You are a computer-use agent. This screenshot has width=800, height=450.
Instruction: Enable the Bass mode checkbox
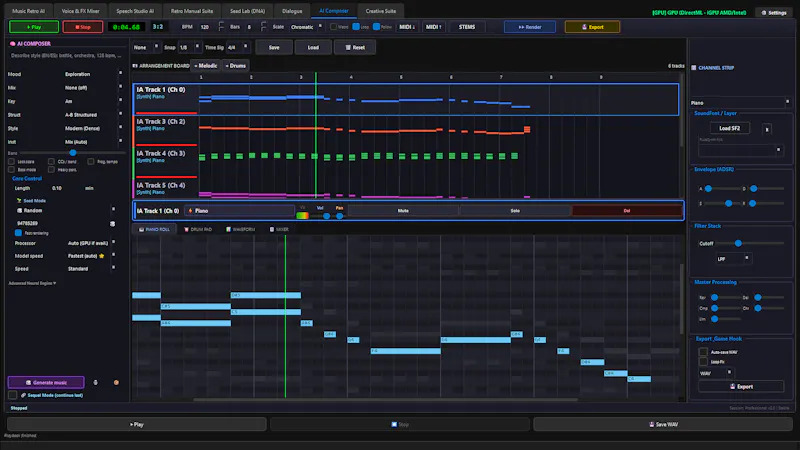(11, 170)
